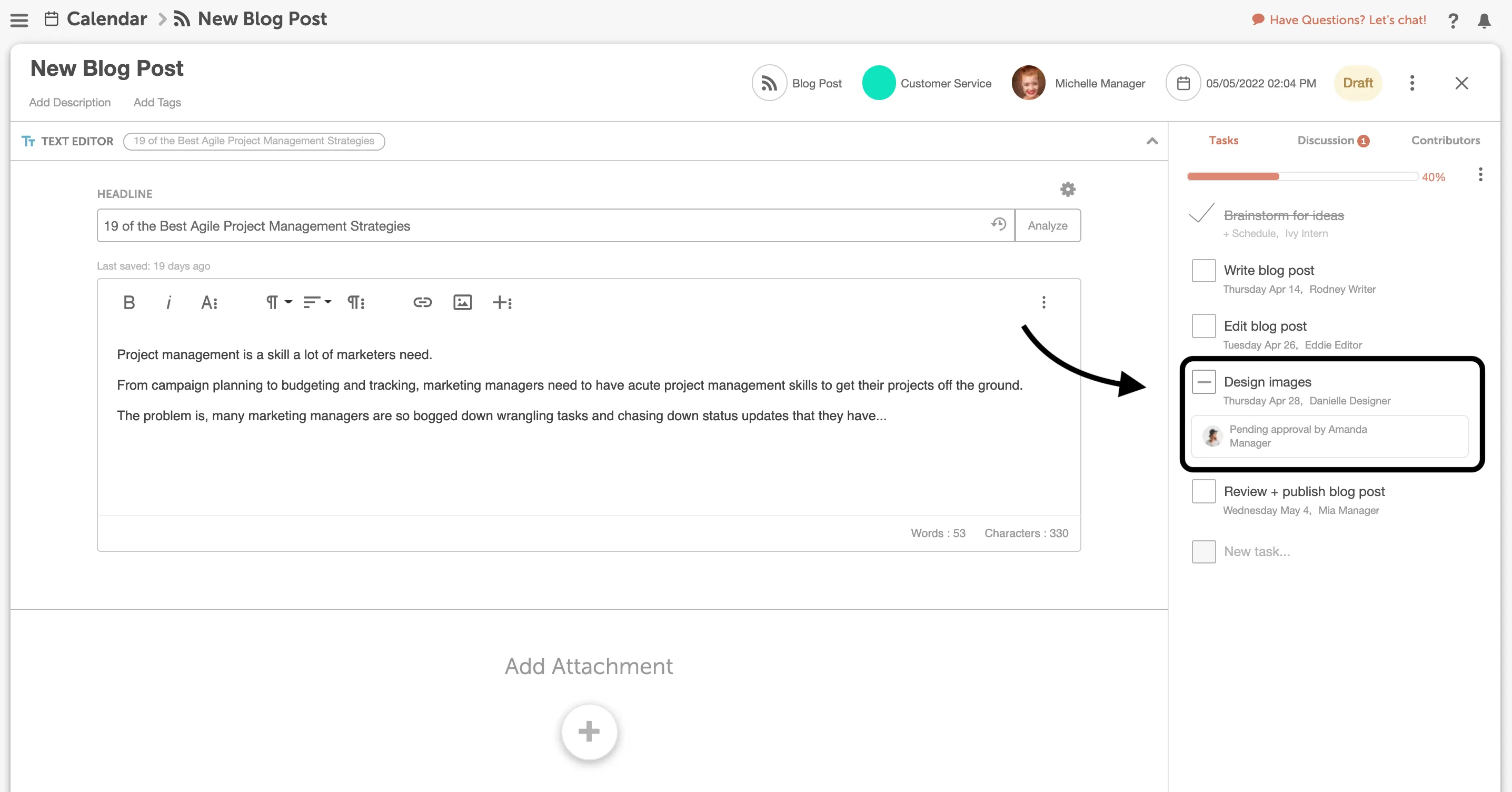Click the add element plus icon
Viewport: 1512px width, 792px height.
(x=502, y=302)
